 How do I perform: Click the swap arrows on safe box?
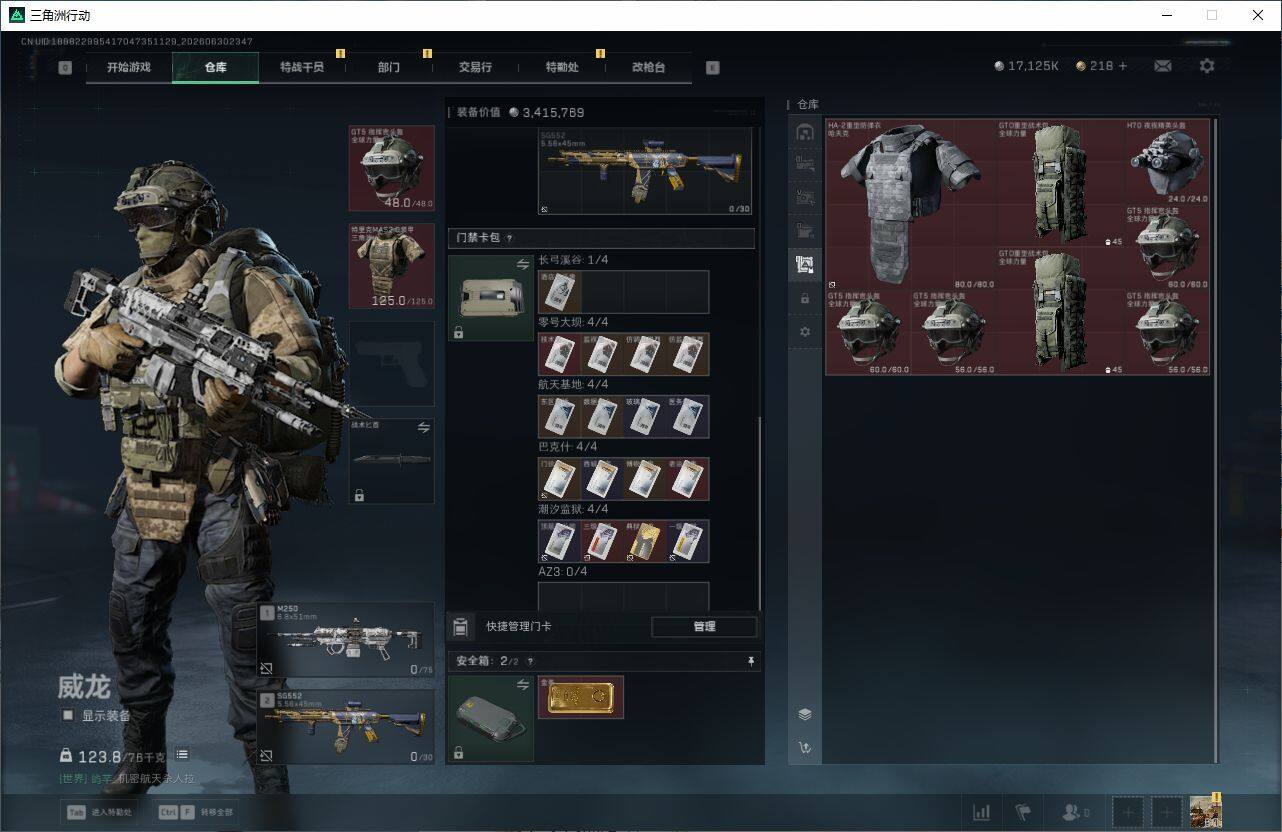pyautogui.click(x=522, y=685)
